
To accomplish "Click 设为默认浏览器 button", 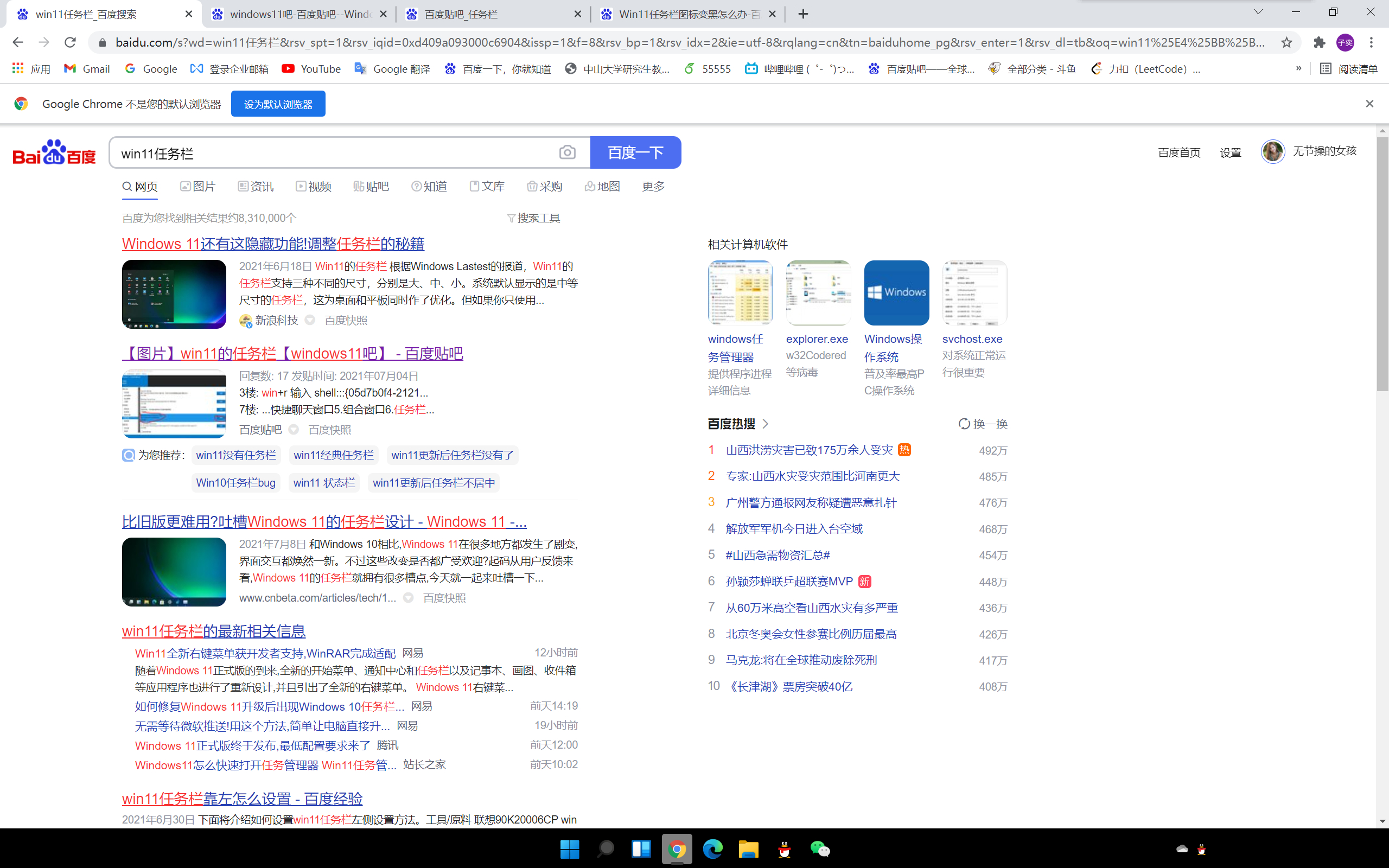I will pyautogui.click(x=278, y=104).
